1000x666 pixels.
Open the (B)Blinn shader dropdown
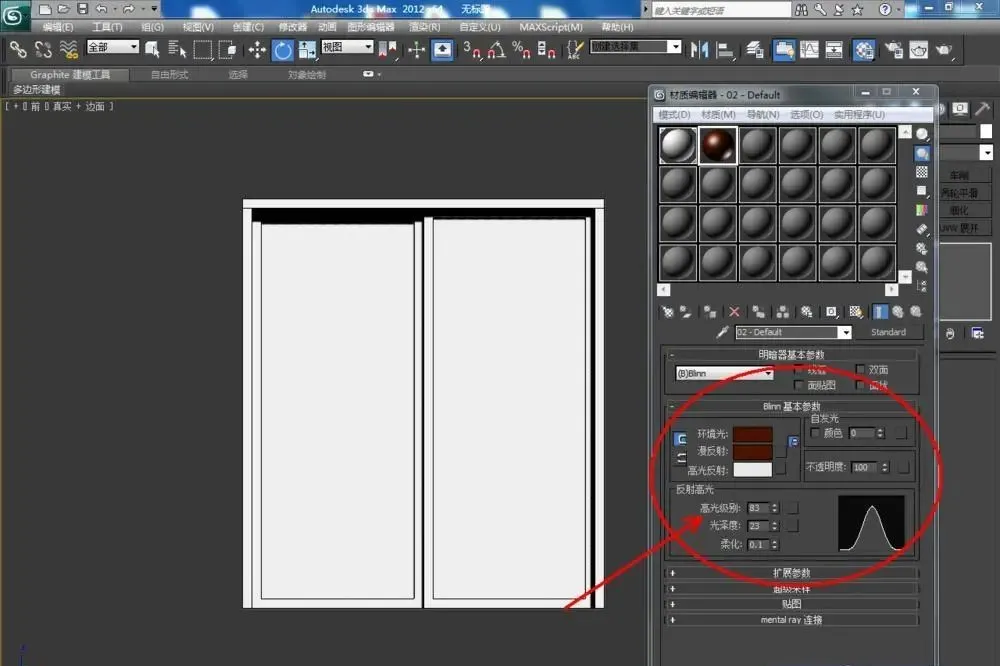click(724, 373)
